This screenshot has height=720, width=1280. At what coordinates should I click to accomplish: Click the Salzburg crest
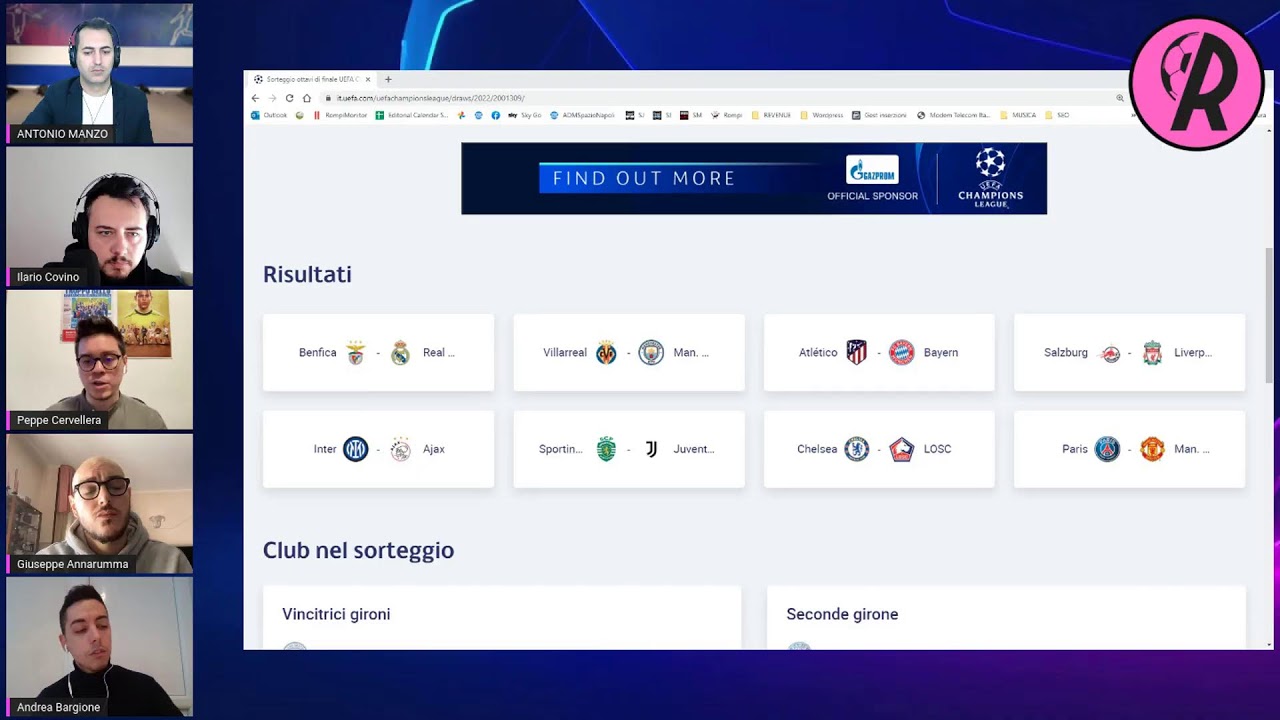coord(1110,353)
